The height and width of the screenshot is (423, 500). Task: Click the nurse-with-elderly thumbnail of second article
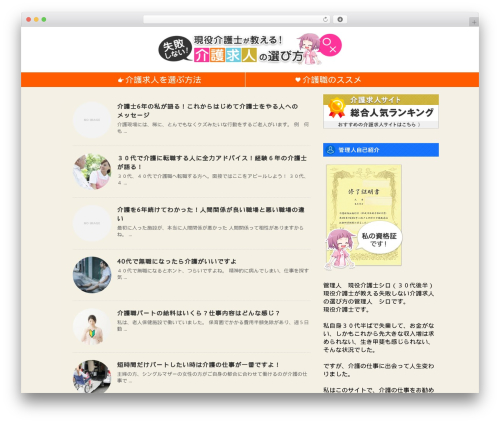coord(92,172)
